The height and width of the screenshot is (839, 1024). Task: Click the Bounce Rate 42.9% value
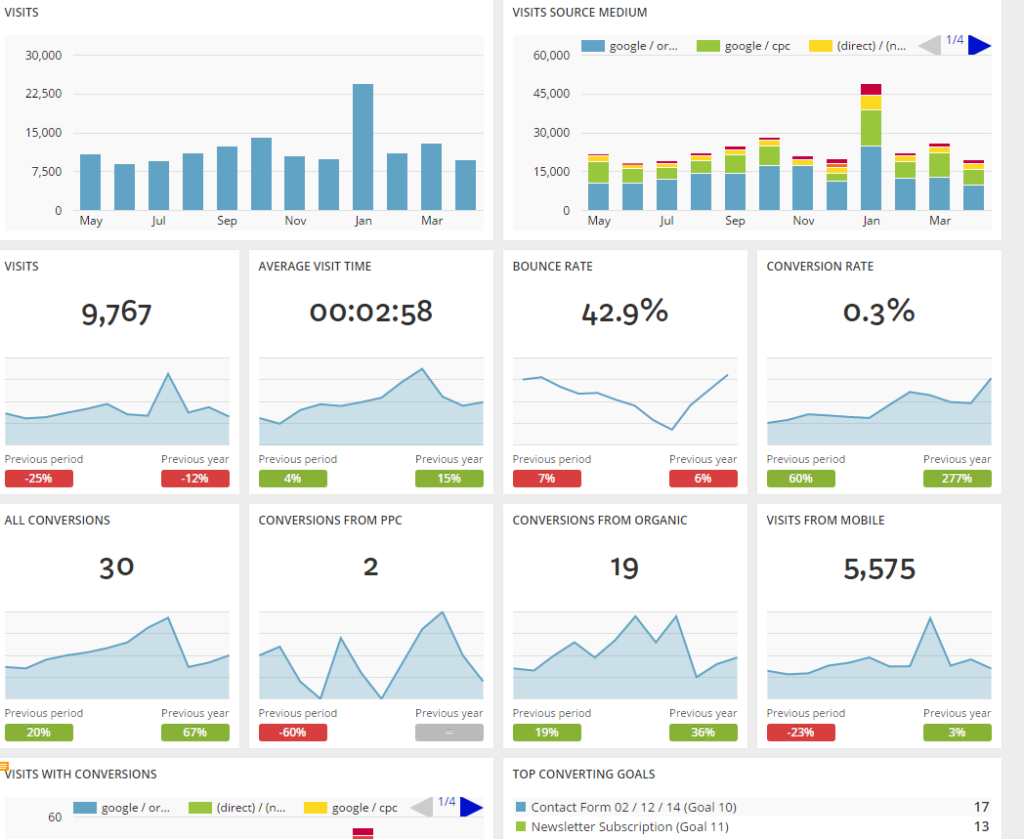[624, 312]
